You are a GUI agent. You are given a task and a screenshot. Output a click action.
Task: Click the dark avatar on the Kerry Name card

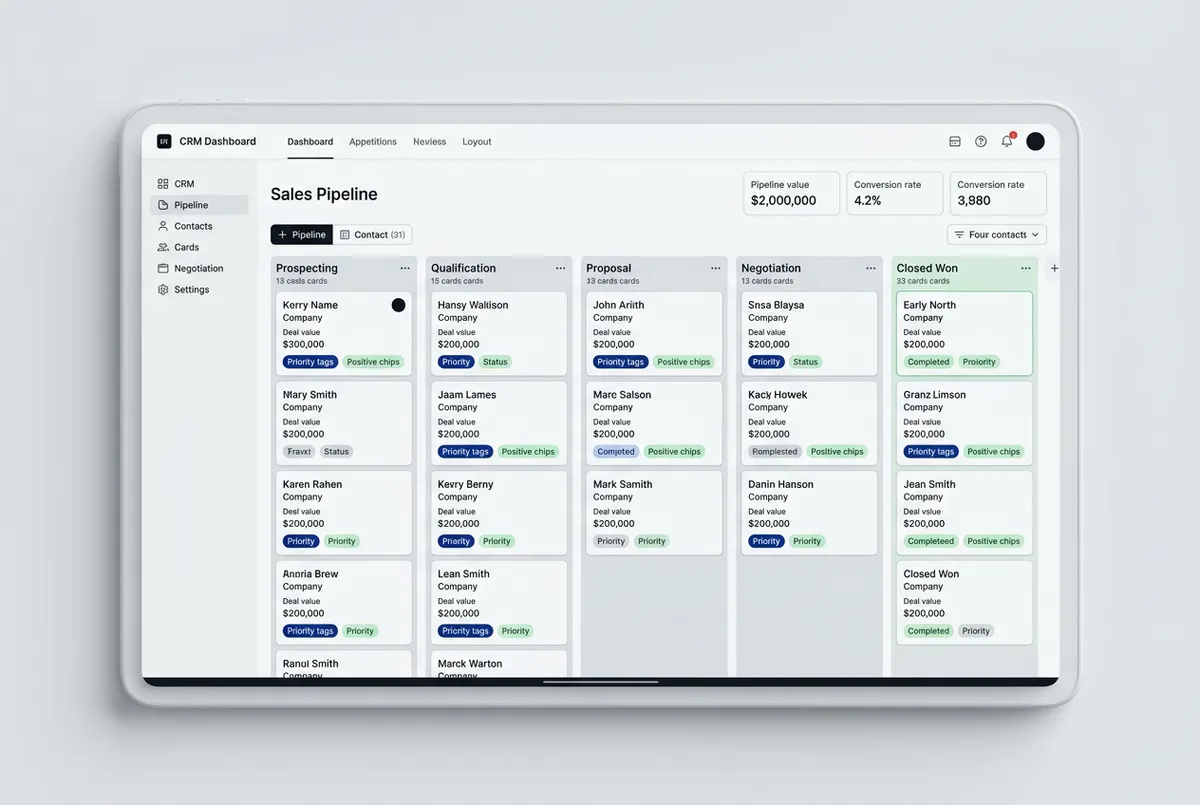(398, 305)
